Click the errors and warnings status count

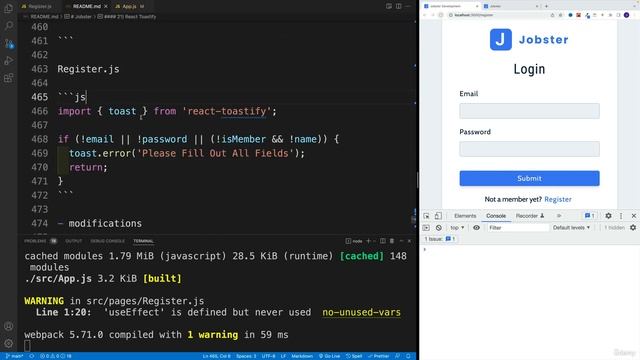(x=56, y=356)
